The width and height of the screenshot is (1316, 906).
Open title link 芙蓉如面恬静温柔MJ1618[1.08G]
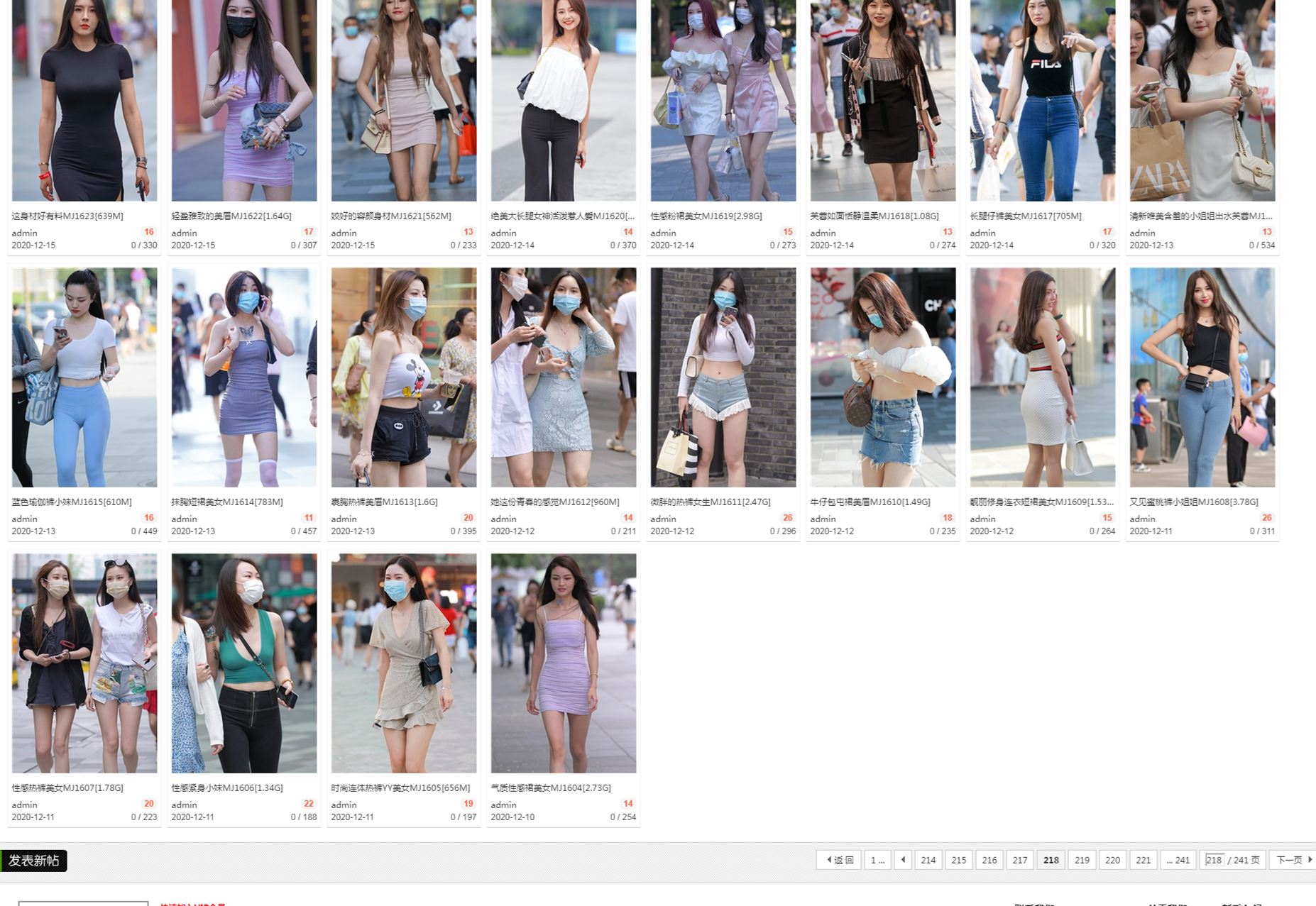(874, 216)
